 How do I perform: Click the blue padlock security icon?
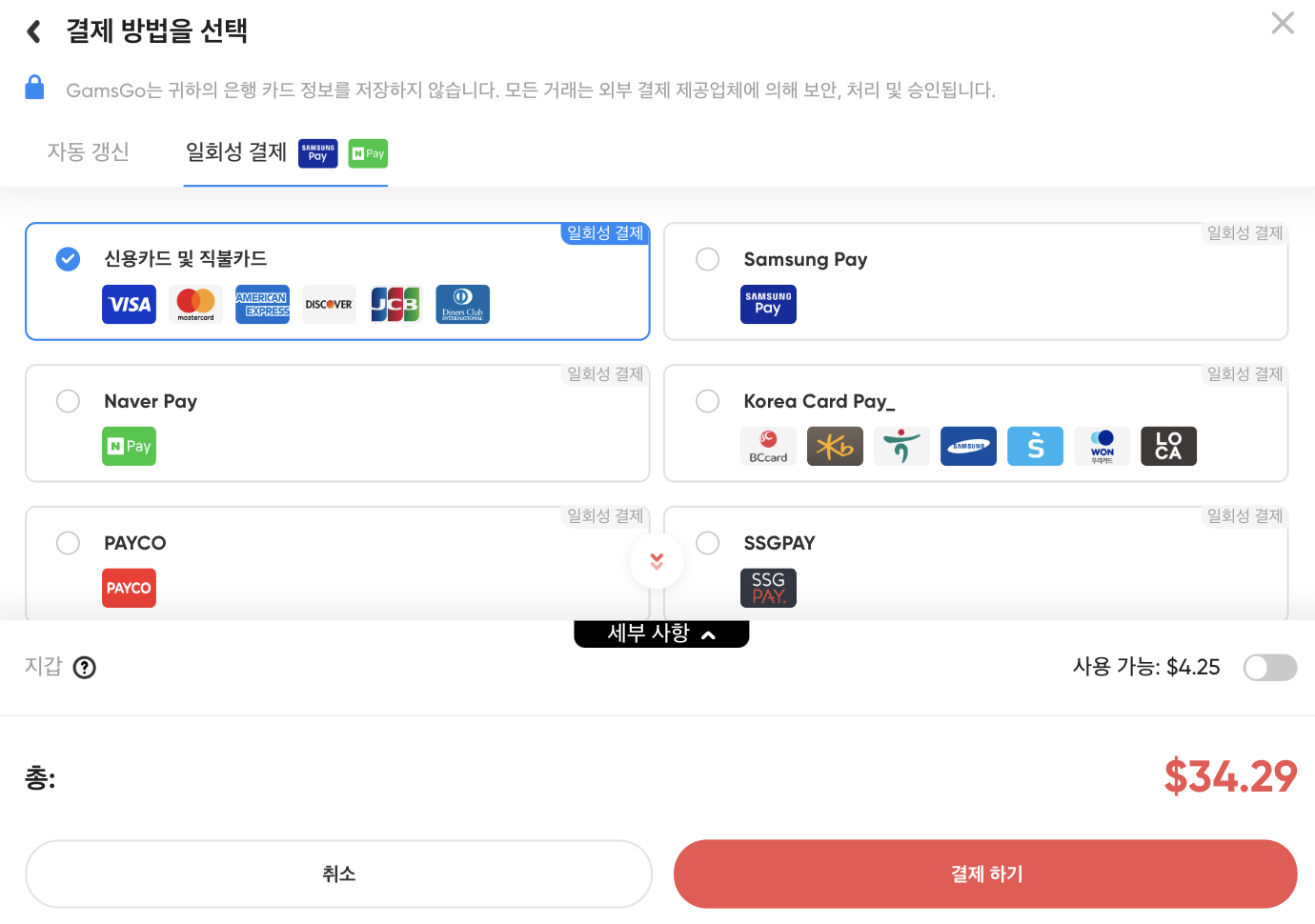coord(34,88)
